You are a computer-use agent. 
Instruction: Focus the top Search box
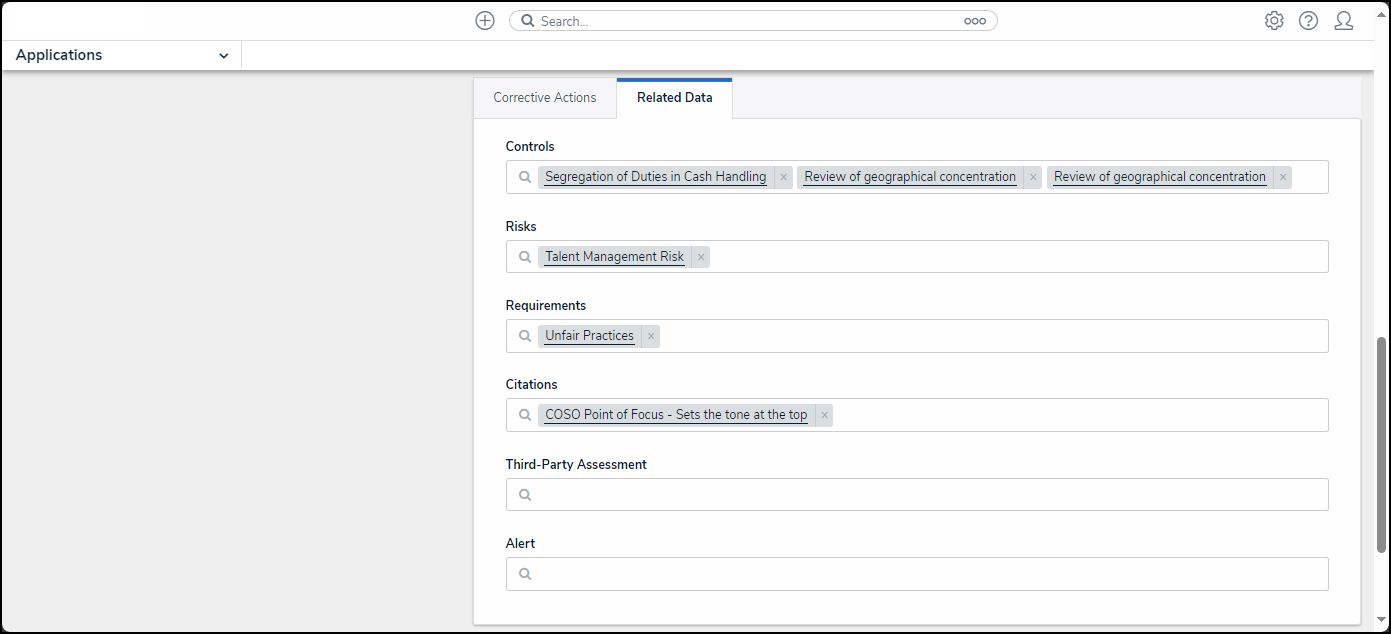pos(750,21)
